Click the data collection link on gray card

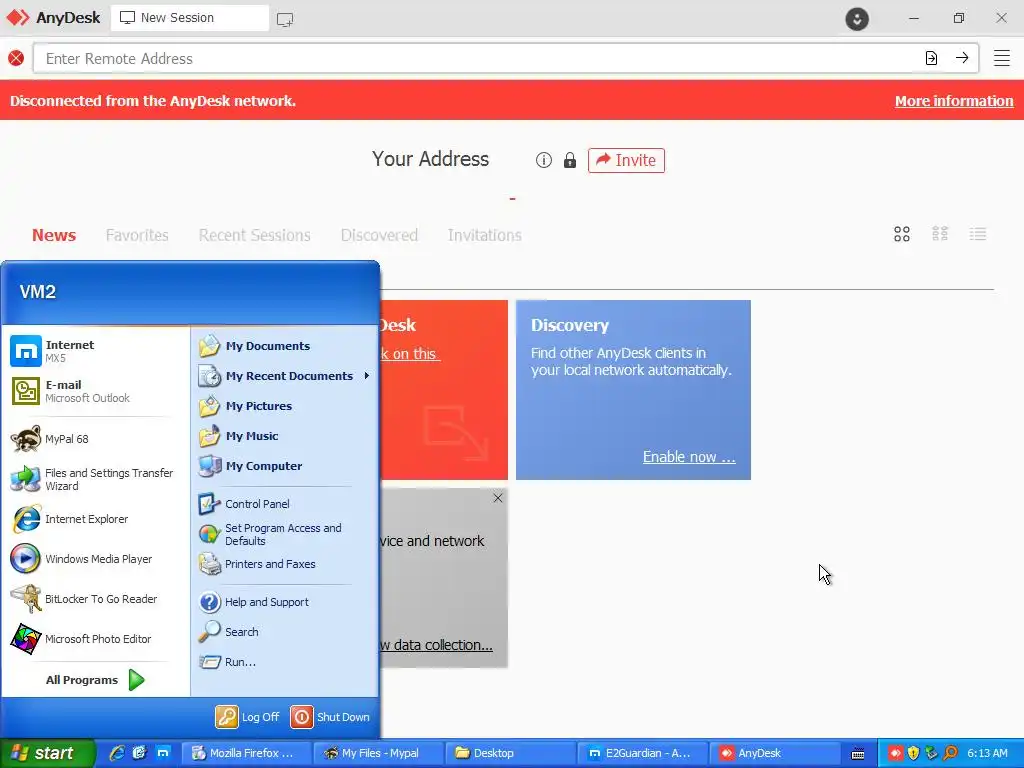[436, 645]
